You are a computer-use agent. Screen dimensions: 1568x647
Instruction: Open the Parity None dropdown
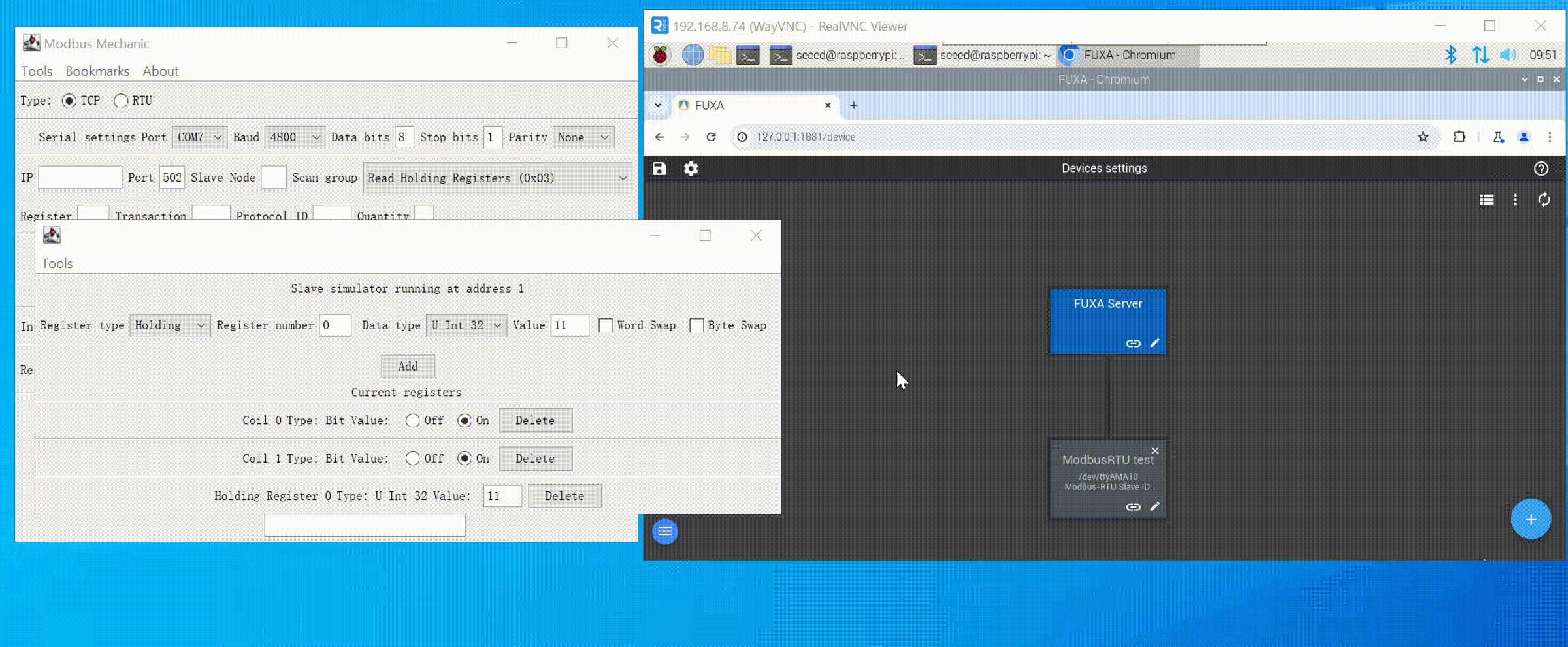pos(583,137)
